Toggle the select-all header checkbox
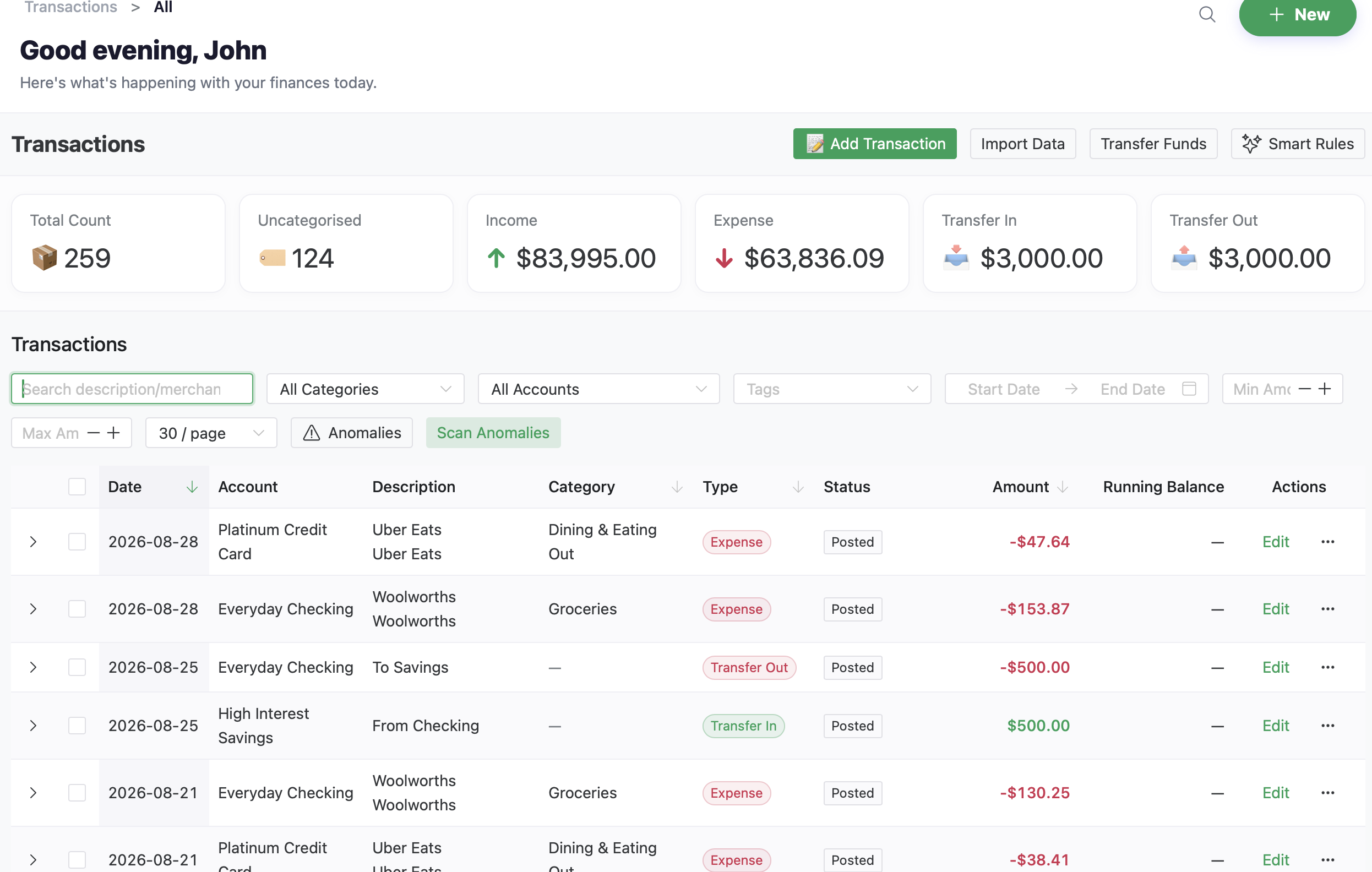This screenshot has height=872, width=1372. (77, 487)
